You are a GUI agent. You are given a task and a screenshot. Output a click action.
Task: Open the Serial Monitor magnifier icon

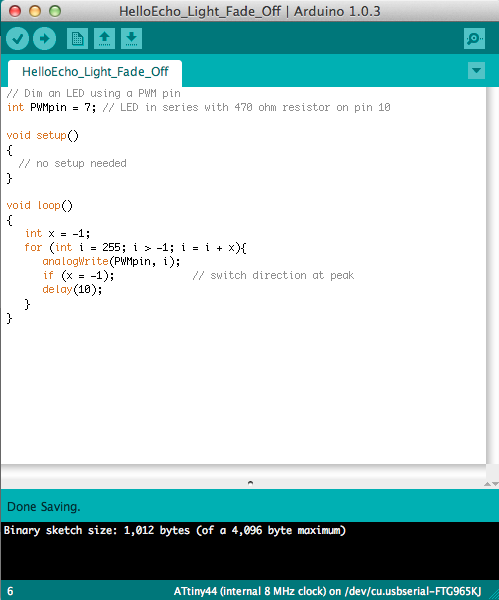click(x=474, y=39)
